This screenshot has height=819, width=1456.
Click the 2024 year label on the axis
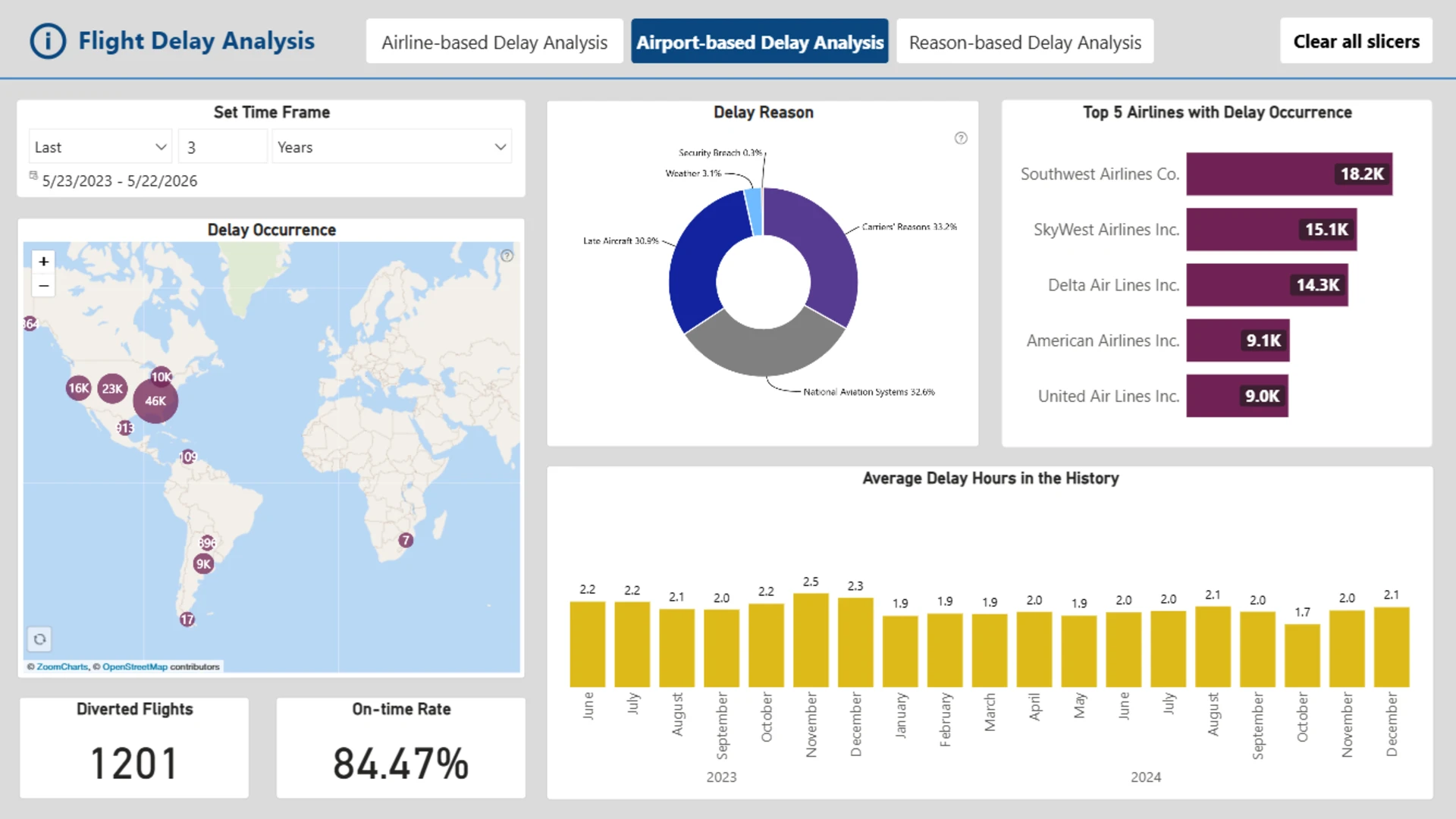[1146, 777]
